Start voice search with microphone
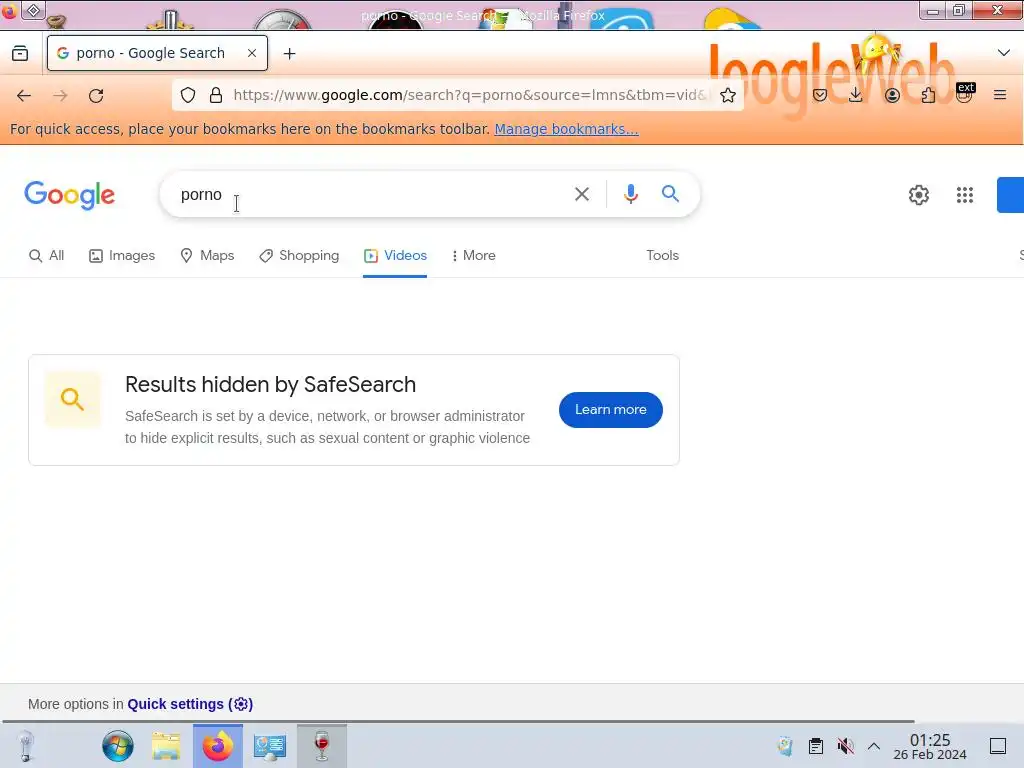This screenshot has width=1024, height=768. coord(630,194)
